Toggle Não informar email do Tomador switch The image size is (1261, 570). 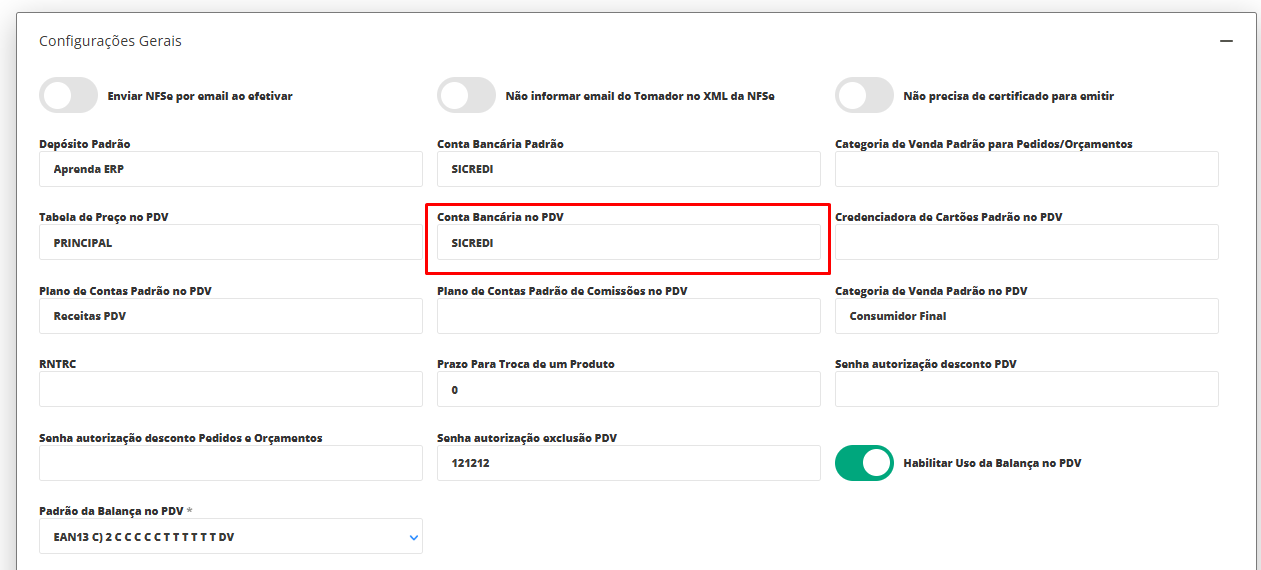click(466, 96)
